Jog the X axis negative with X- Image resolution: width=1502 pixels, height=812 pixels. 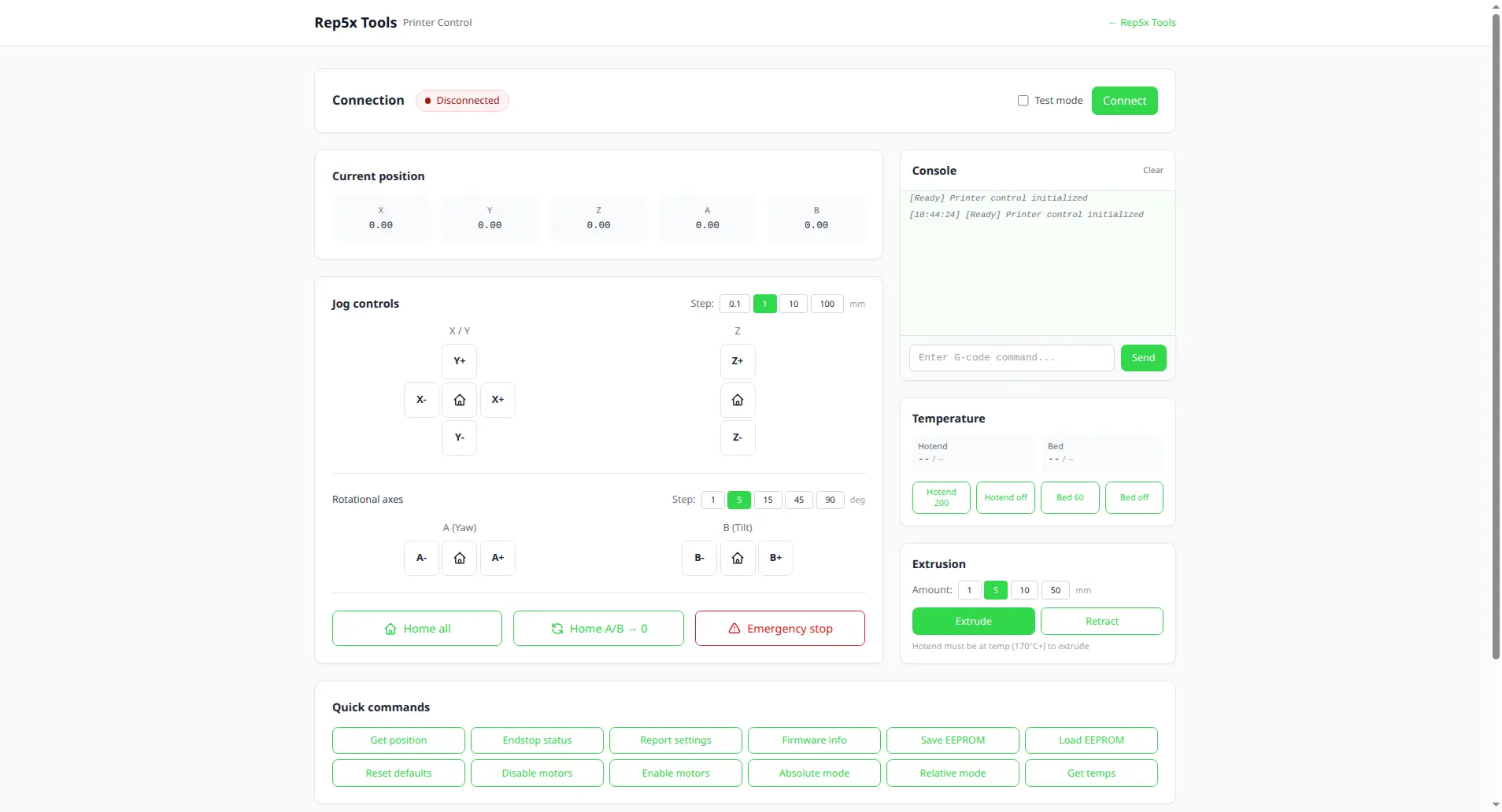pyautogui.click(x=421, y=400)
